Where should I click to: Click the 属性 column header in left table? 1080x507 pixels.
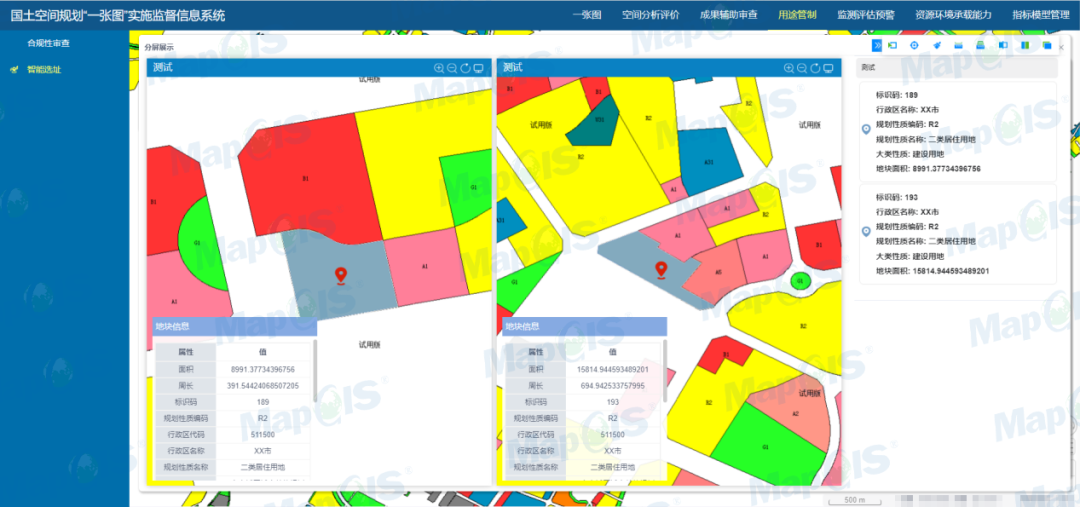(x=185, y=352)
